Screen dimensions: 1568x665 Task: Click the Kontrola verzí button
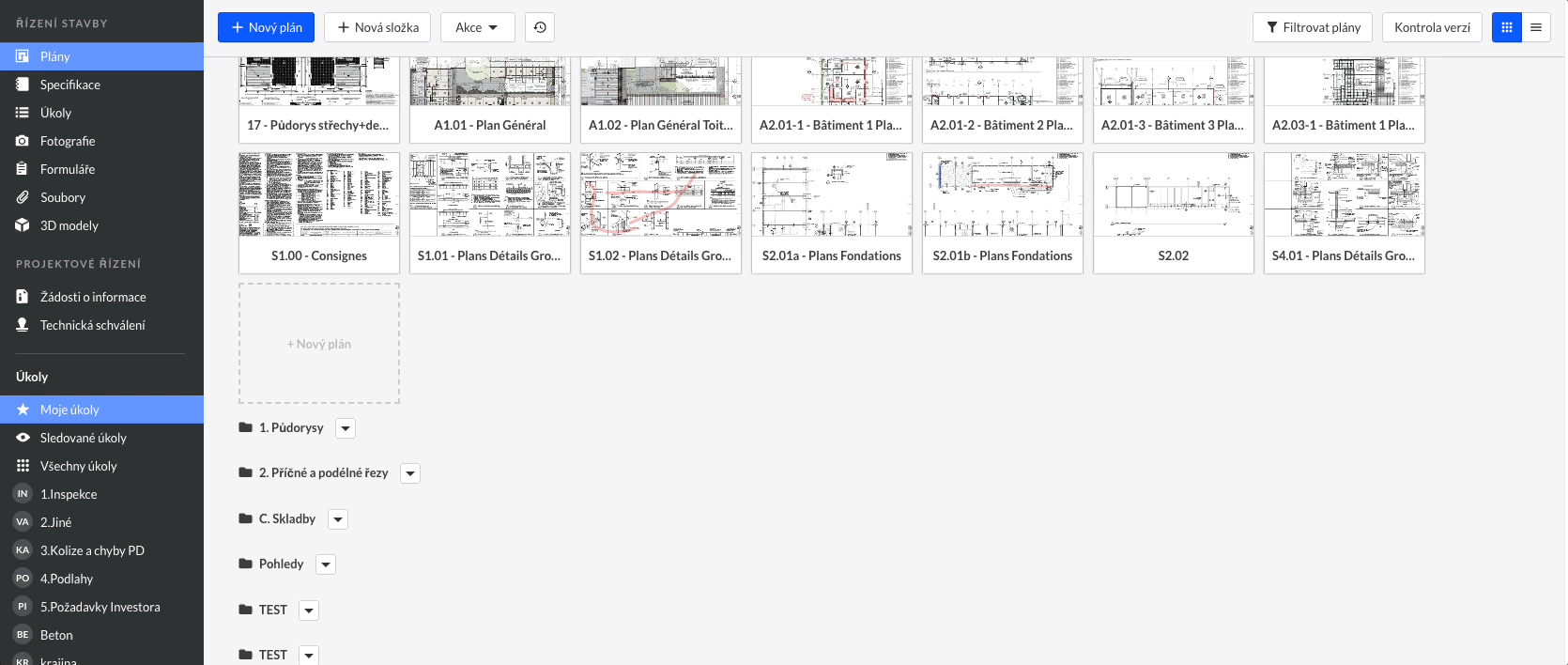pyautogui.click(x=1432, y=27)
